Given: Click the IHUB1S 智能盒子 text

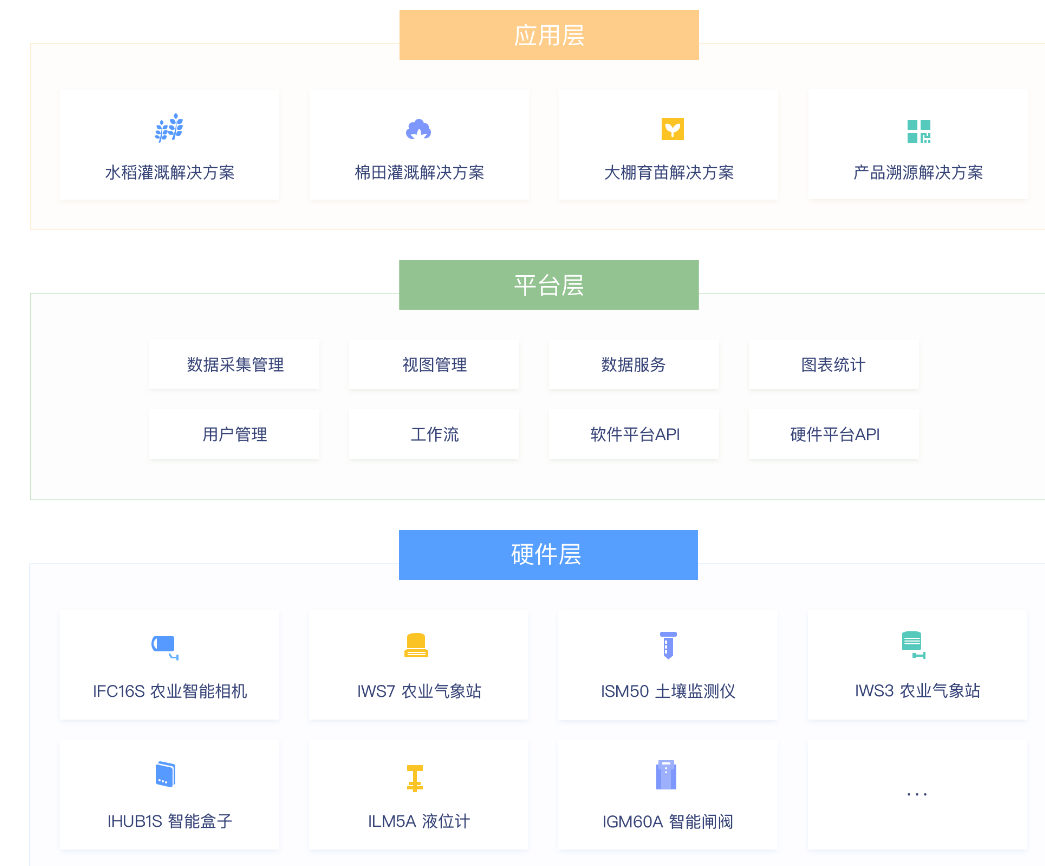Looking at the screenshot, I should click(x=170, y=821).
